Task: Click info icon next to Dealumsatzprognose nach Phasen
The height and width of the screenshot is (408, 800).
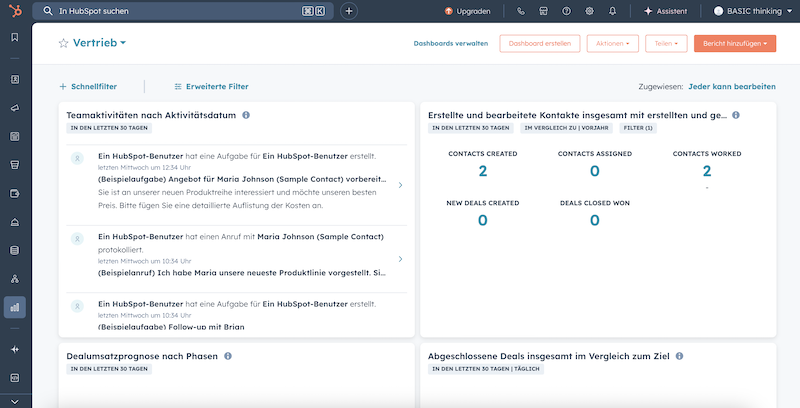Action: (x=228, y=355)
